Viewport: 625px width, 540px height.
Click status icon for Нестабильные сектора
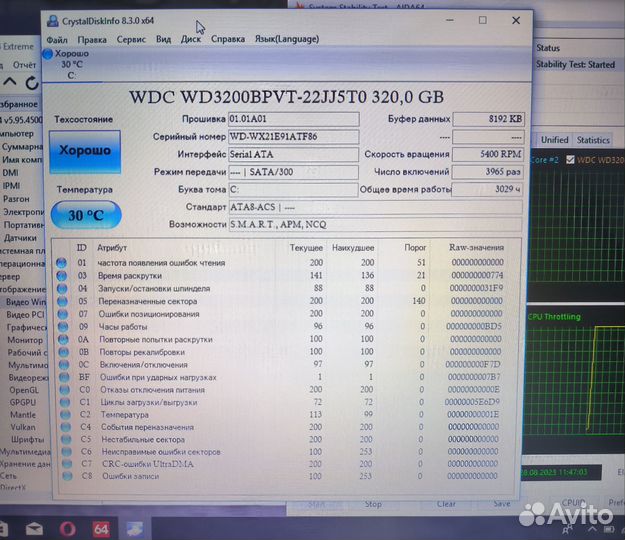click(x=67, y=440)
